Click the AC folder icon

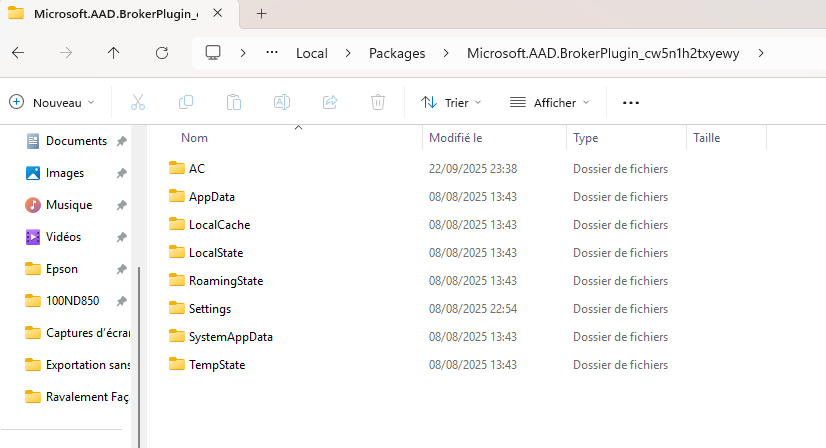(x=176, y=168)
